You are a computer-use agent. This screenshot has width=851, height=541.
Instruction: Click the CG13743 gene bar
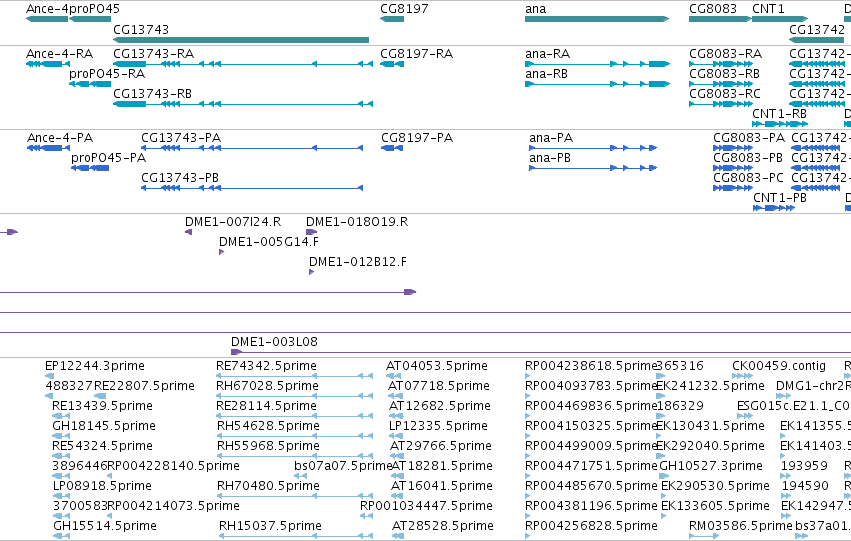point(241,40)
